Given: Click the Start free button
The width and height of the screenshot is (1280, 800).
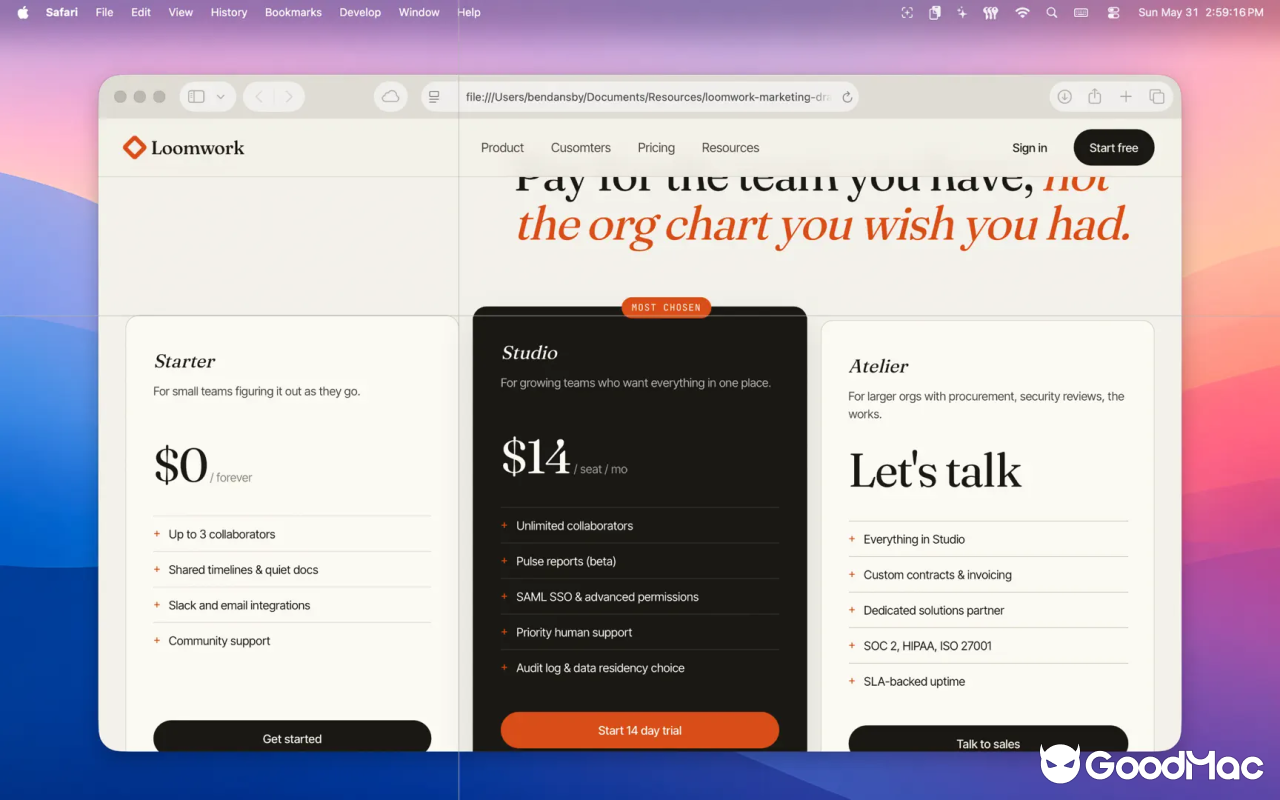Looking at the screenshot, I should [x=1114, y=148].
